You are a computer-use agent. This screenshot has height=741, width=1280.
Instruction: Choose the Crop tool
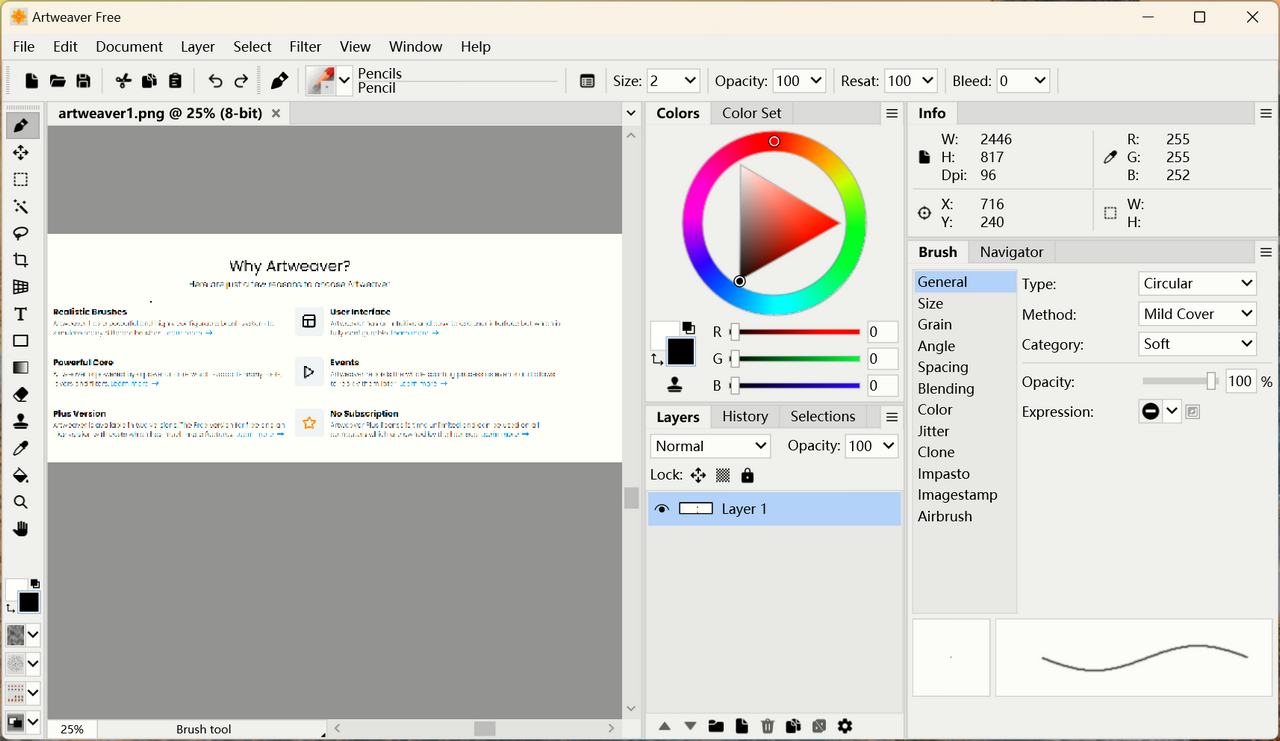pyautogui.click(x=21, y=260)
